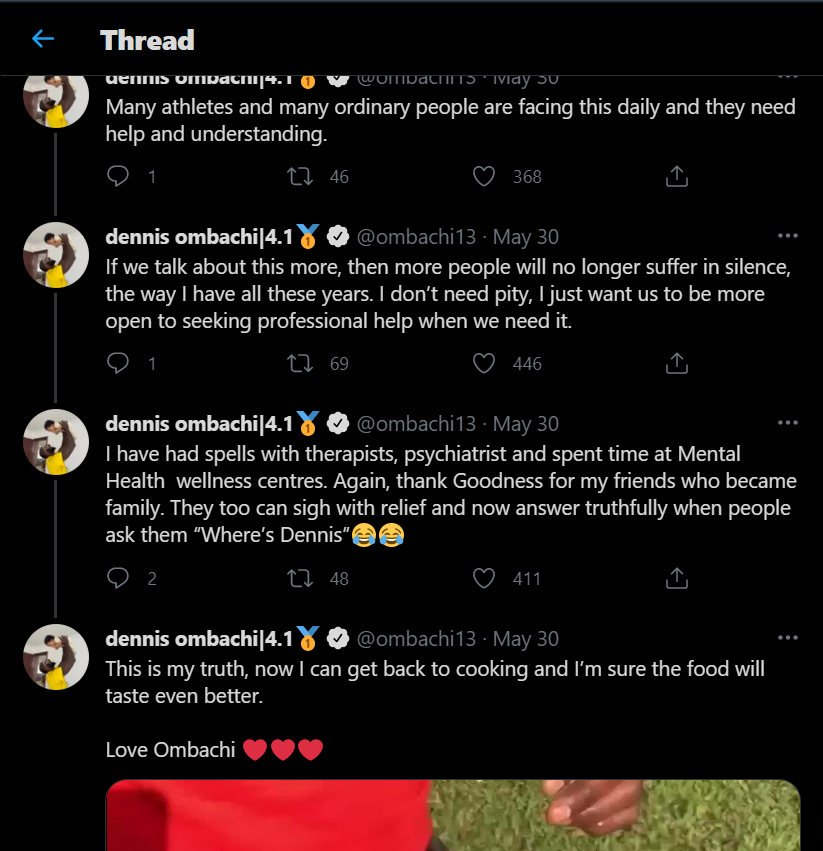Like the tweet with 446 likes

pos(484,363)
